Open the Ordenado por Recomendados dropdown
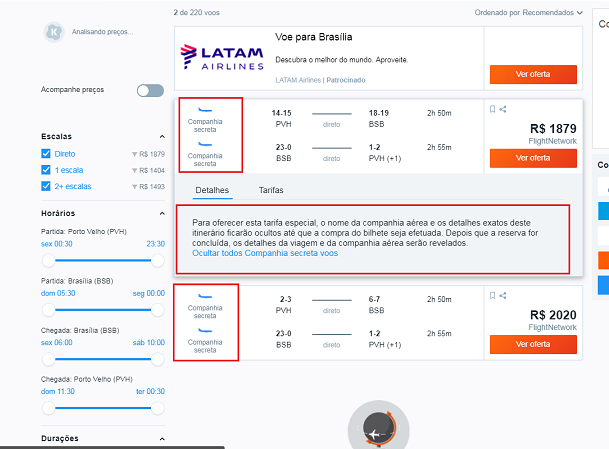Viewport: 609px width, 449px height. pyautogui.click(x=529, y=12)
